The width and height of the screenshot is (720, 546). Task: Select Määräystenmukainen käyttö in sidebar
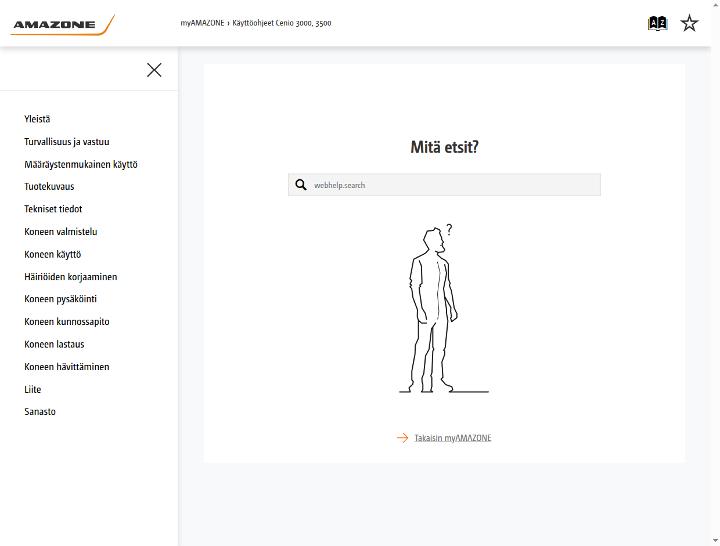[x=81, y=164]
